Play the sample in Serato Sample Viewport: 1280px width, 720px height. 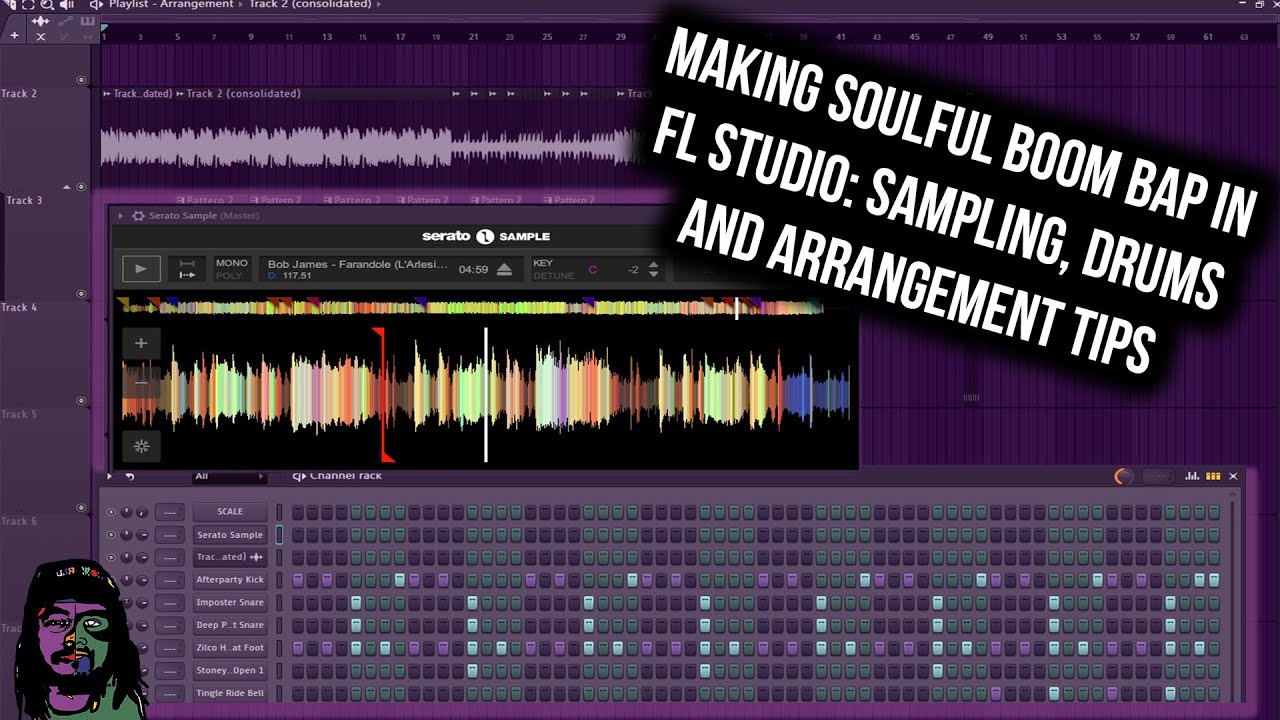pyautogui.click(x=141, y=268)
